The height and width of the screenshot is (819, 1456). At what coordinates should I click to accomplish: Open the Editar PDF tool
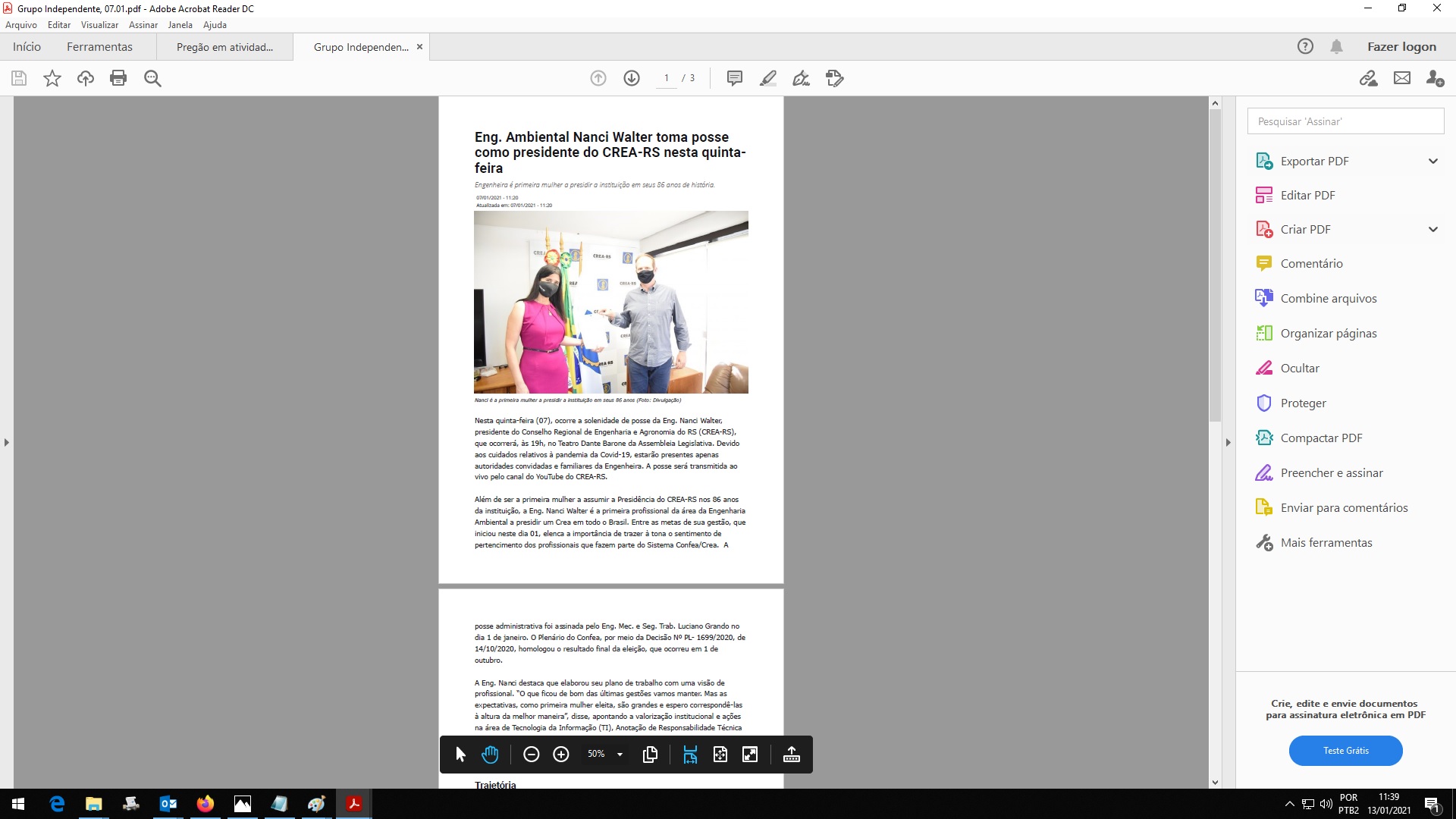coord(1307,195)
